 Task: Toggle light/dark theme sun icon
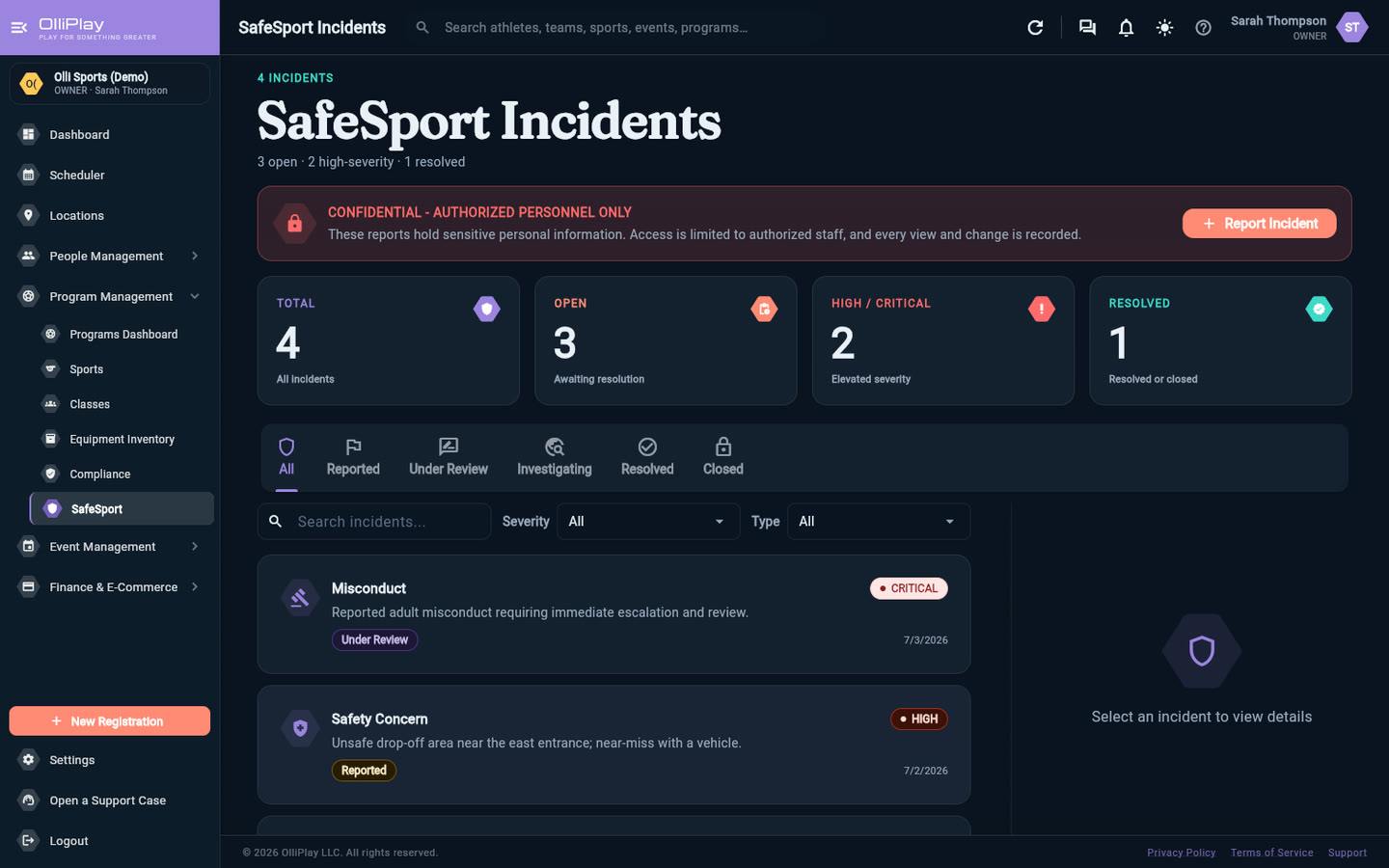pos(1164,28)
